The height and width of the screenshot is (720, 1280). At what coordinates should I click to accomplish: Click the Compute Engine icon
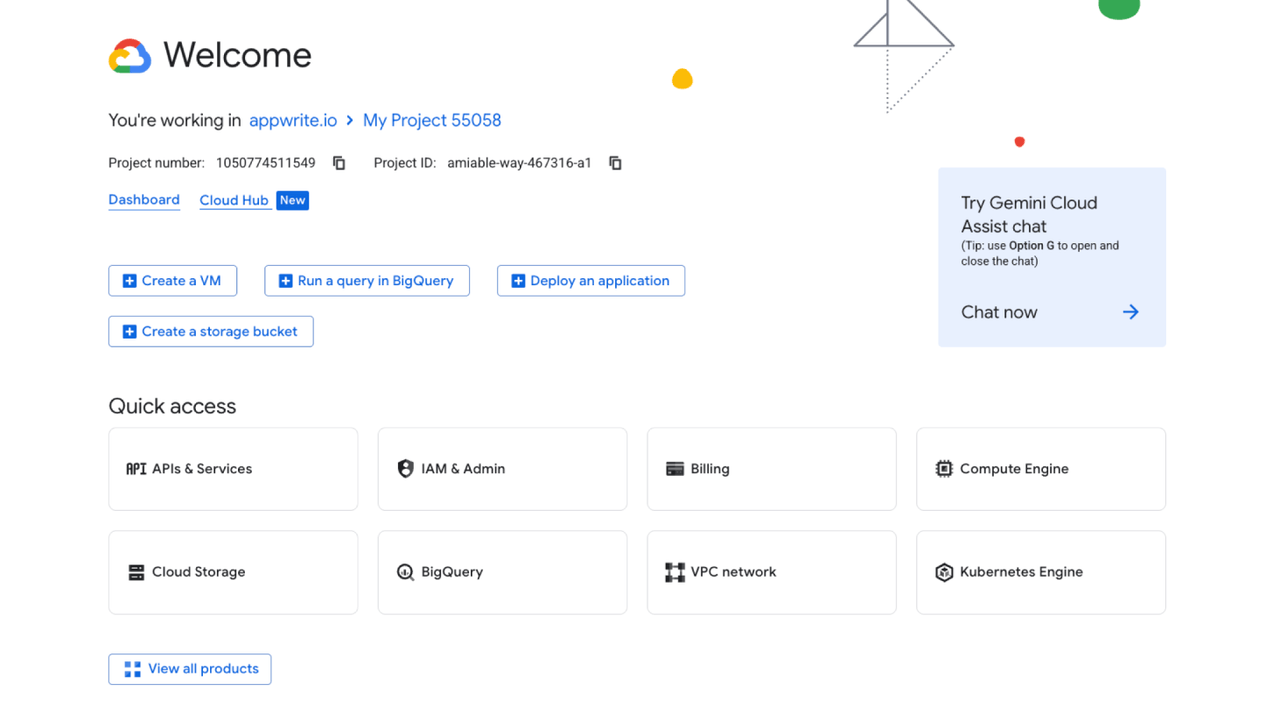point(944,468)
